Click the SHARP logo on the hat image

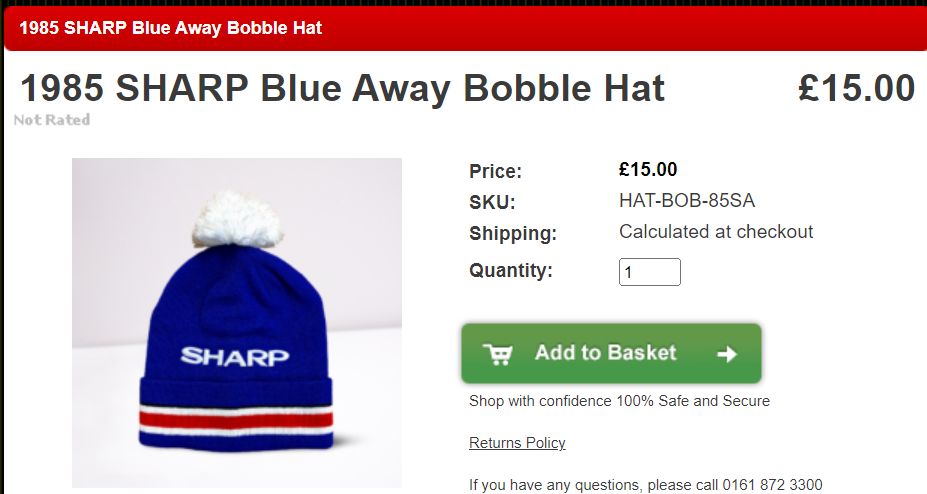[235, 356]
